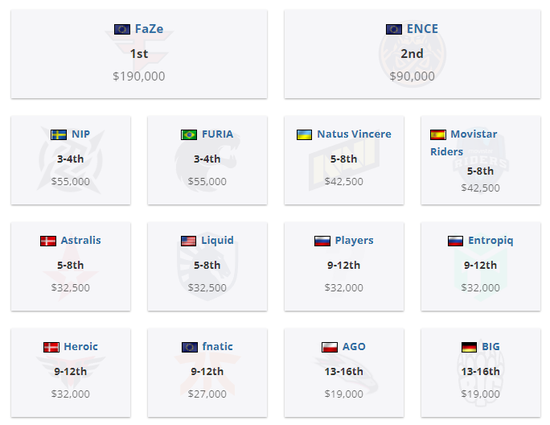Click the German flag next to BIG

(469, 347)
